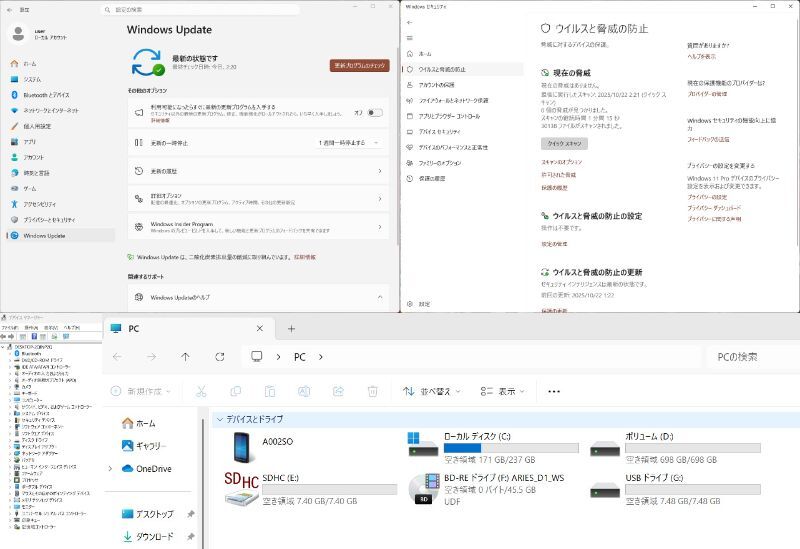This screenshot has height=549, width=800.
Task: Click the user account avatar in Settings
Action: tap(18, 34)
